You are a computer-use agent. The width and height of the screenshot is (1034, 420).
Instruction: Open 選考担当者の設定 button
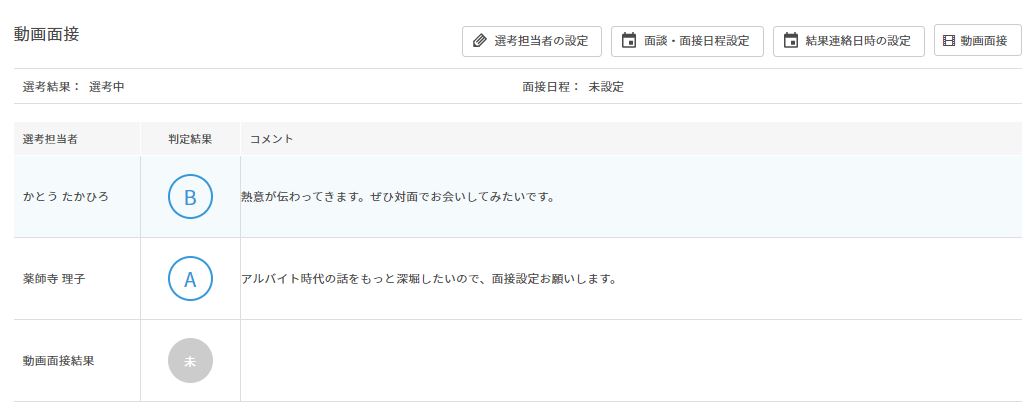tap(532, 41)
